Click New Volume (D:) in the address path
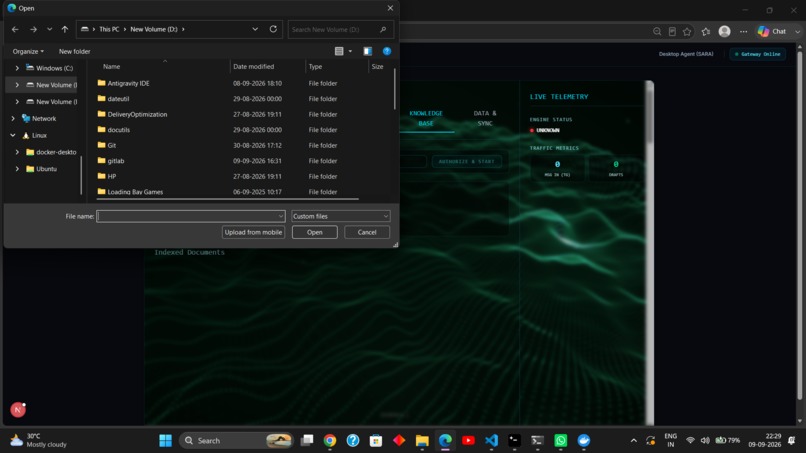806x453 pixels. [154, 29]
